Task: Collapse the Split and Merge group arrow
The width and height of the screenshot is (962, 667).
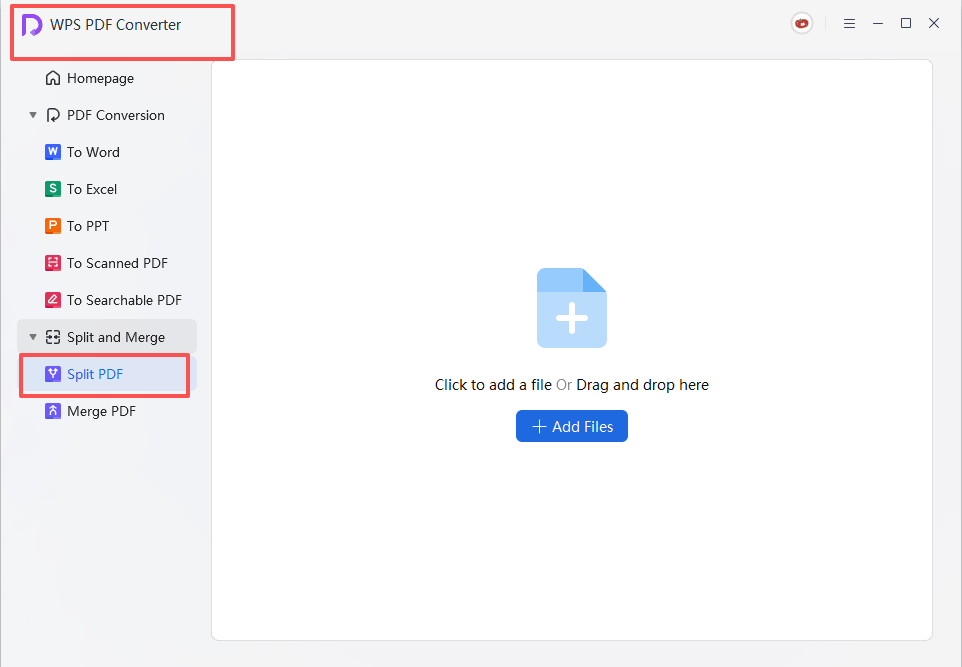Action: 33,337
